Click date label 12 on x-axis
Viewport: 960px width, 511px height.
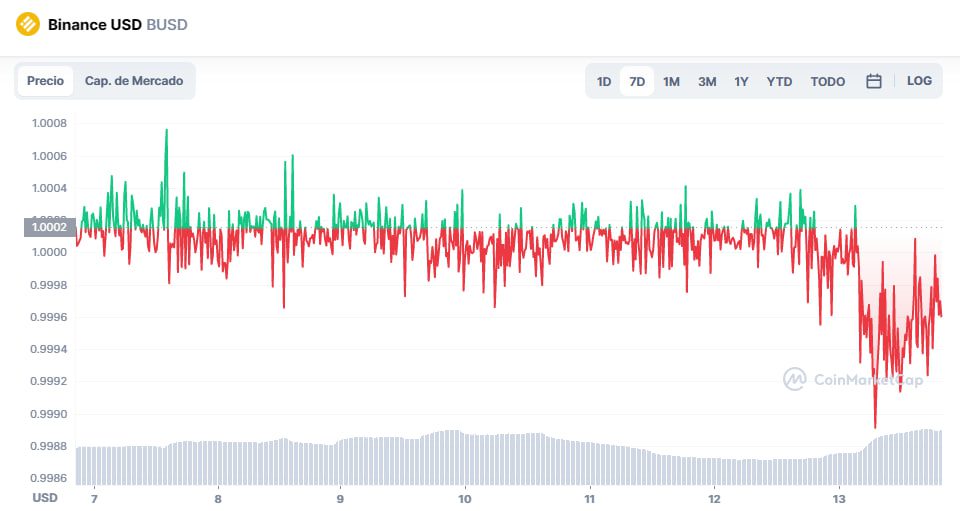[x=714, y=499]
